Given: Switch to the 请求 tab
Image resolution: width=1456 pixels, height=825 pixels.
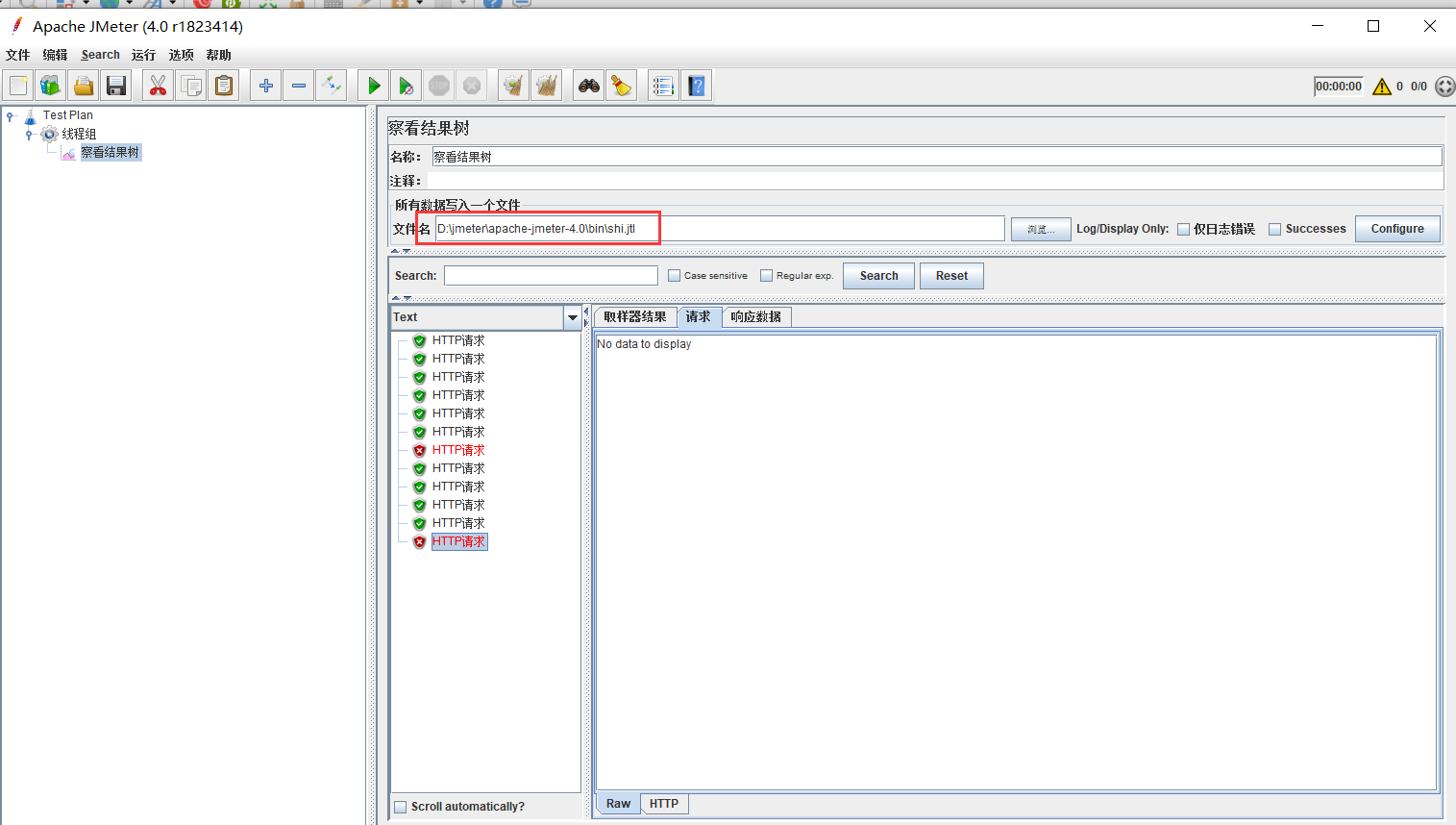Looking at the screenshot, I should (x=699, y=317).
